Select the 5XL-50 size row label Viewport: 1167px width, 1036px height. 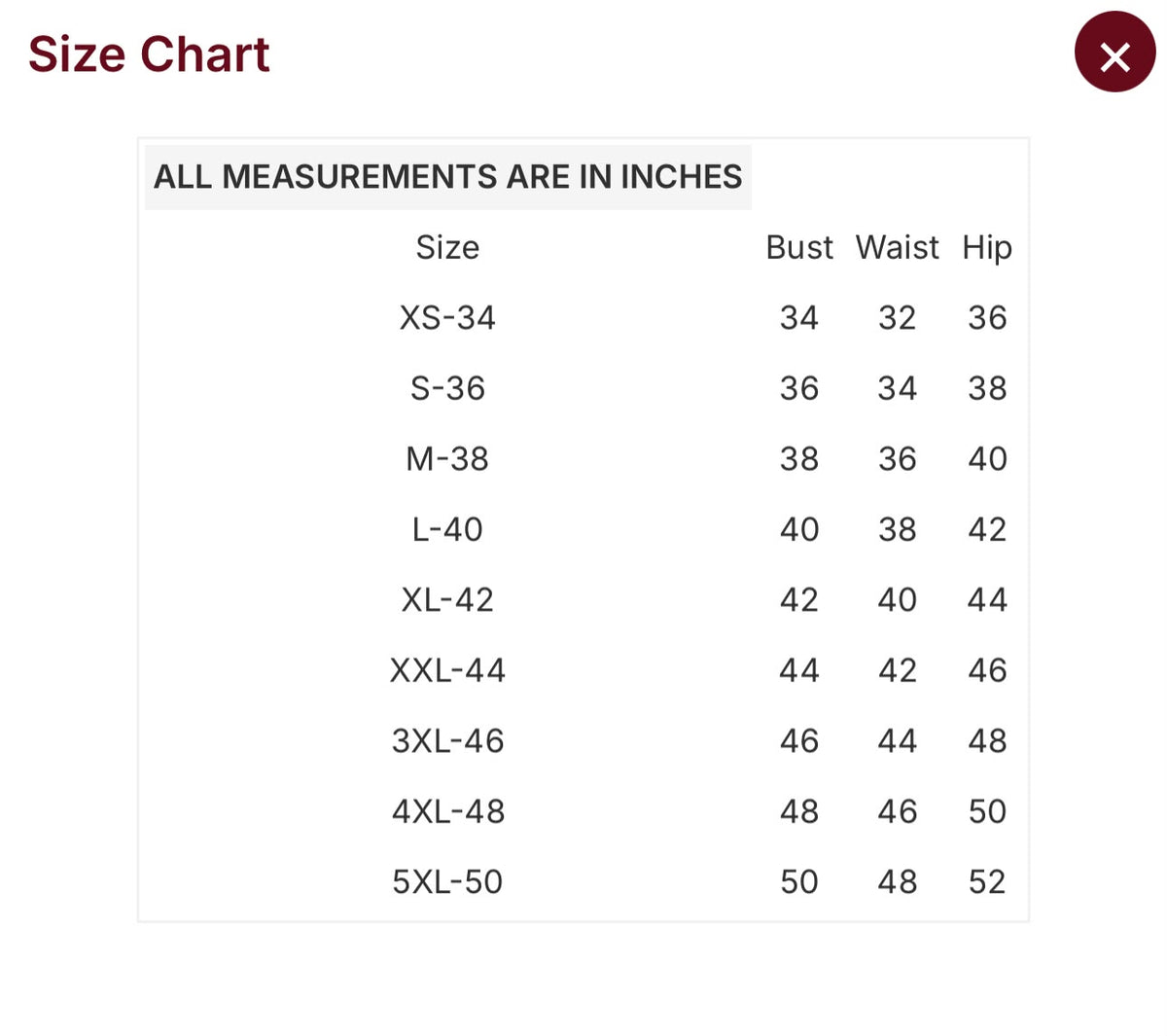[447, 882]
